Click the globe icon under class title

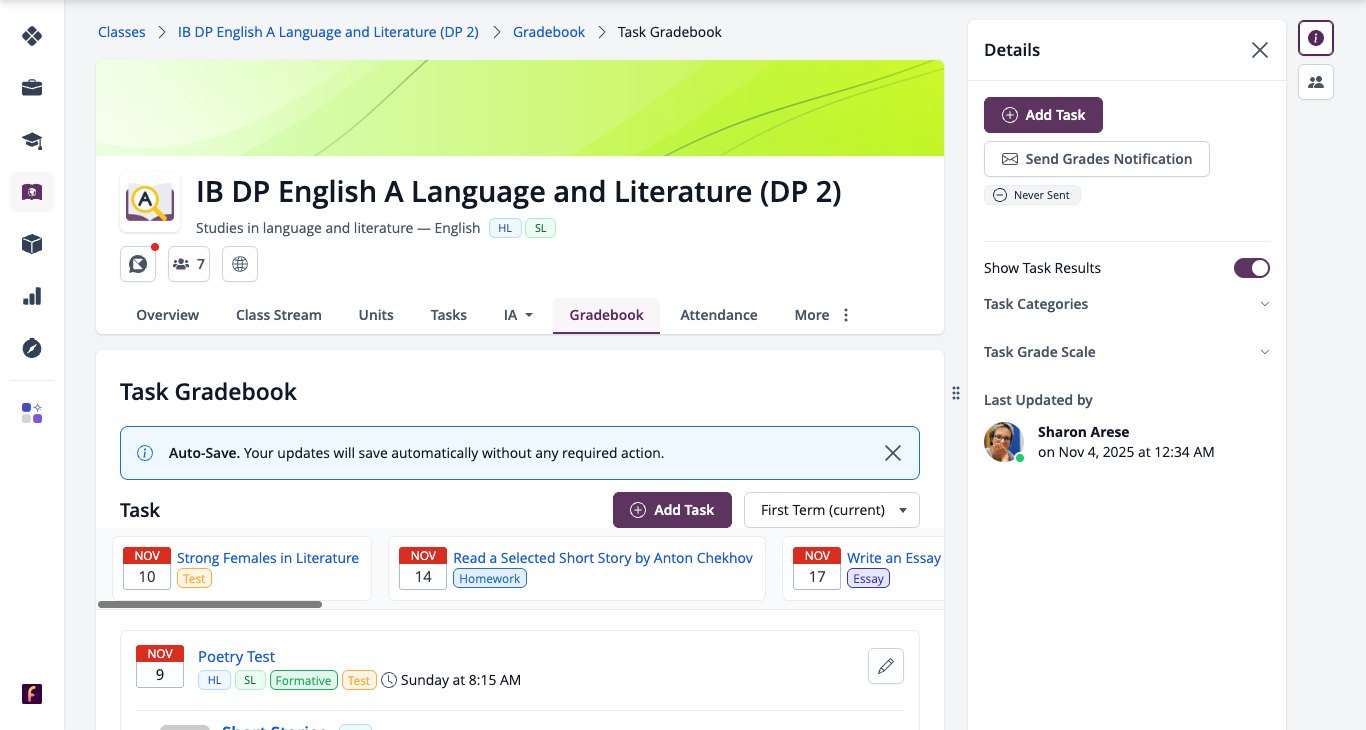pyautogui.click(x=240, y=264)
